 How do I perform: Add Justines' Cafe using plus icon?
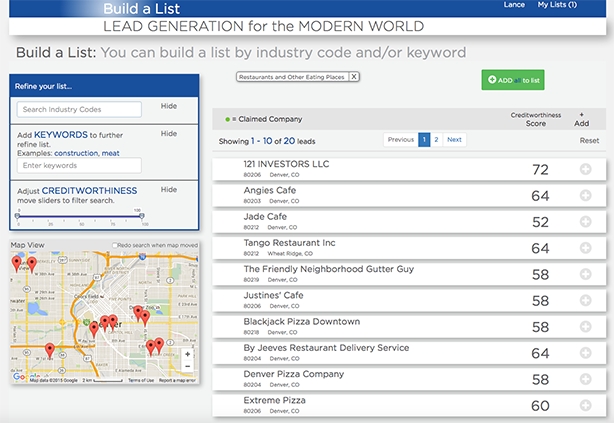[x=585, y=300]
